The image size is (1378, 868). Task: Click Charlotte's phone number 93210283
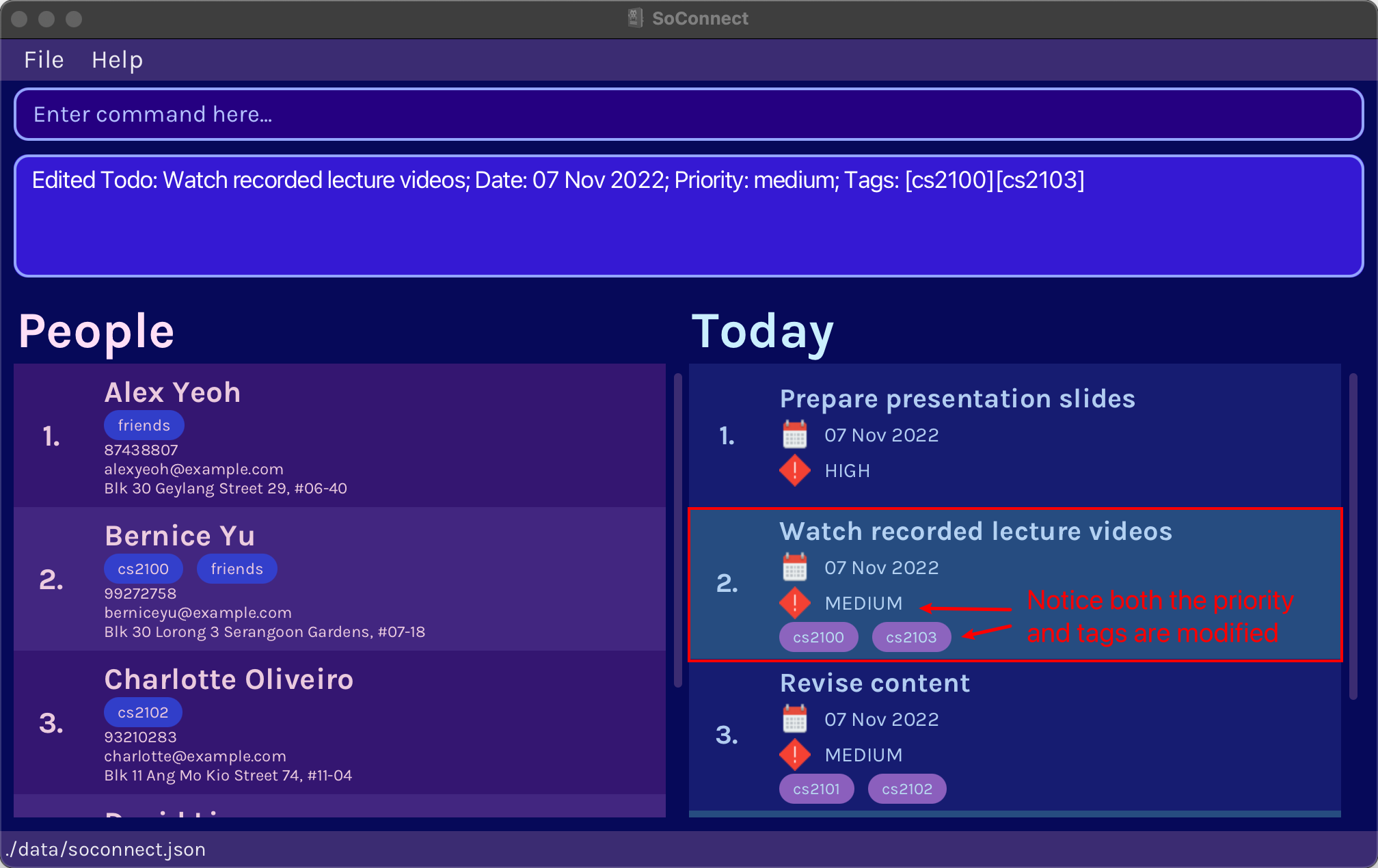[x=140, y=737]
